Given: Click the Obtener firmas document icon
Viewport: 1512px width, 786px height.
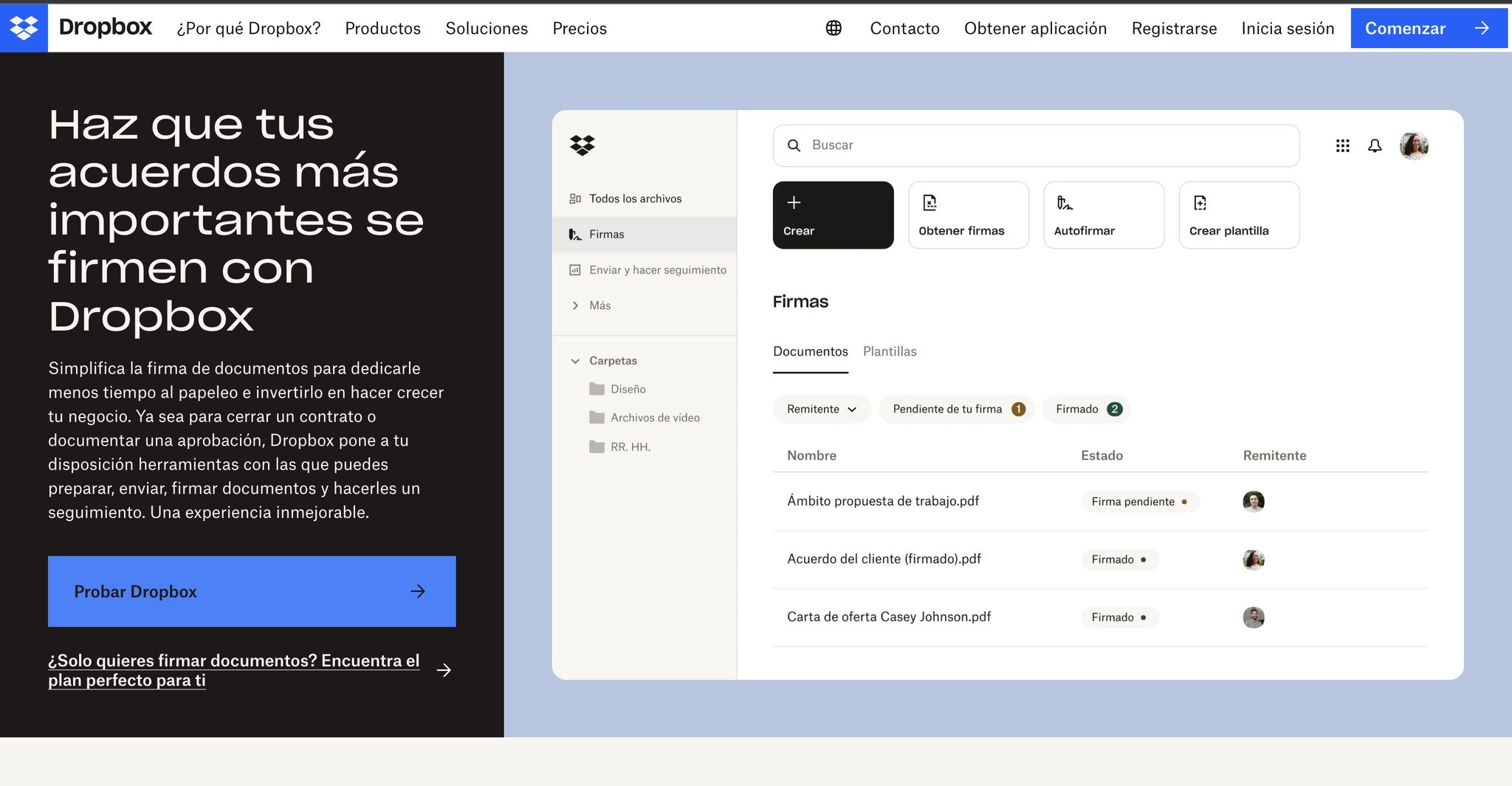Looking at the screenshot, I should point(929,202).
